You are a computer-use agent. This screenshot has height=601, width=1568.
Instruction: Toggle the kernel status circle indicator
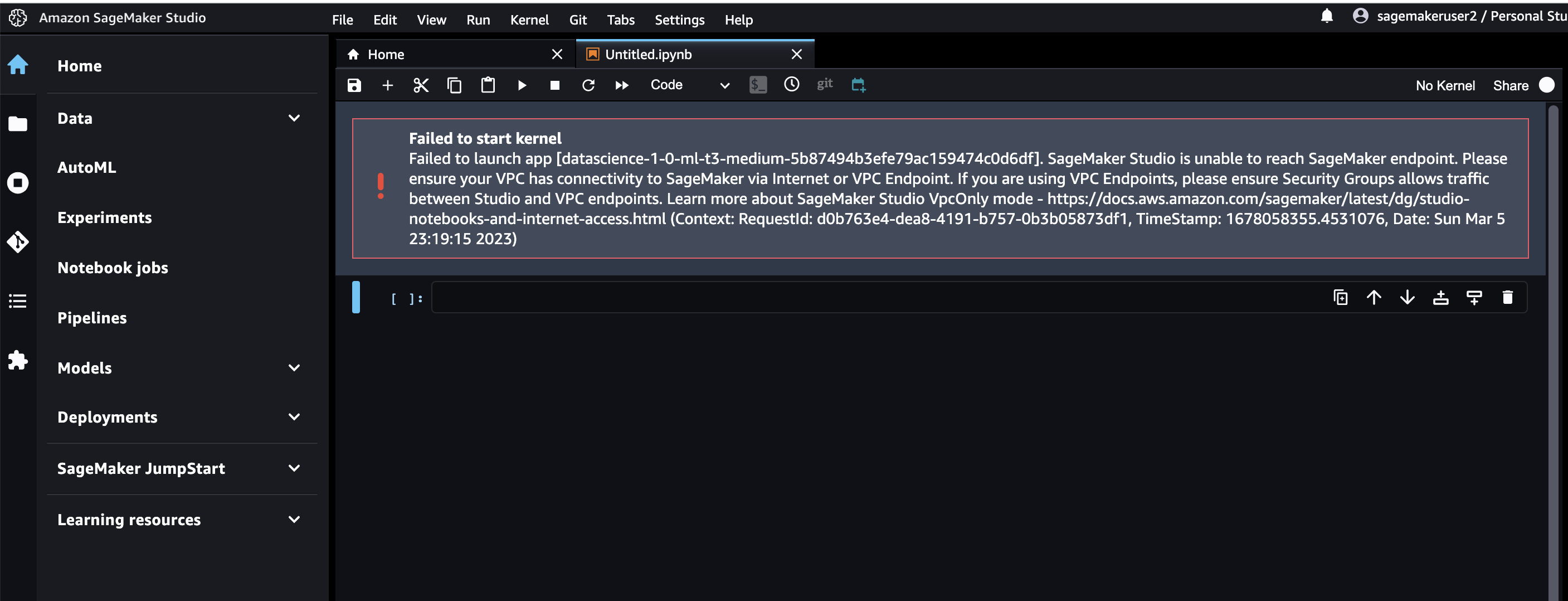tap(1548, 85)
